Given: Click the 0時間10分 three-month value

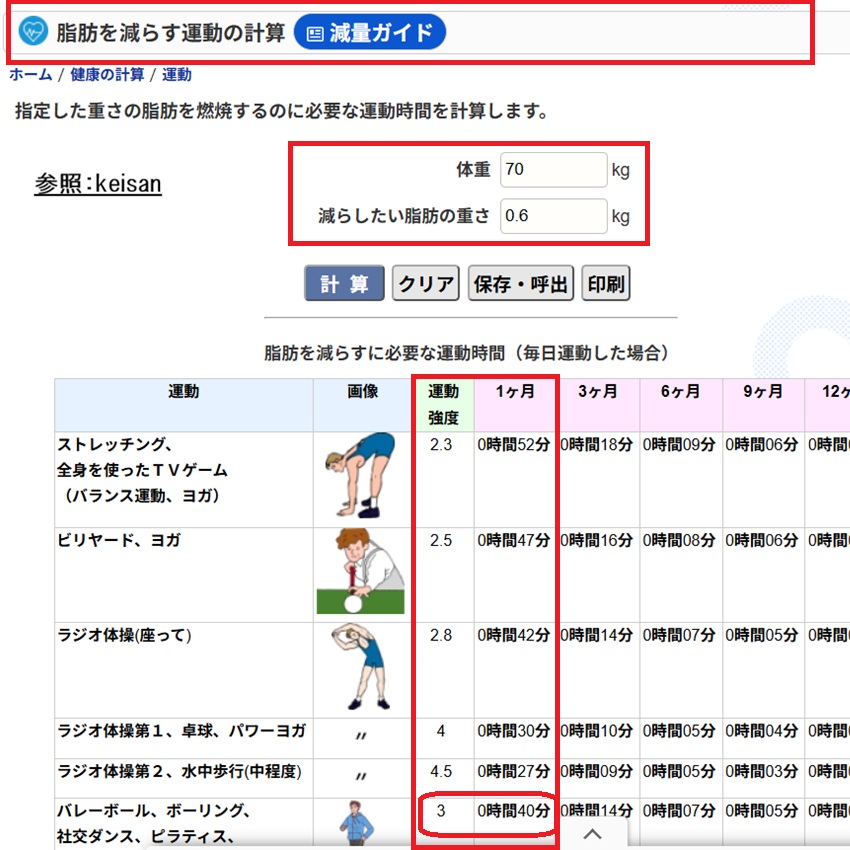Looking at the screenshot, I should 597,731.
